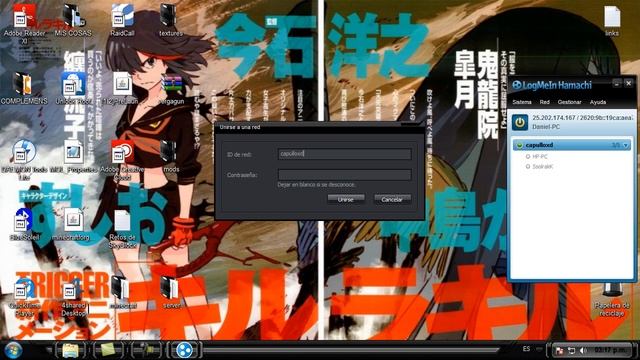Open the Papelera de reciclaje icon
The height and width of the screenshot is (360, 640).
(611, 300)
